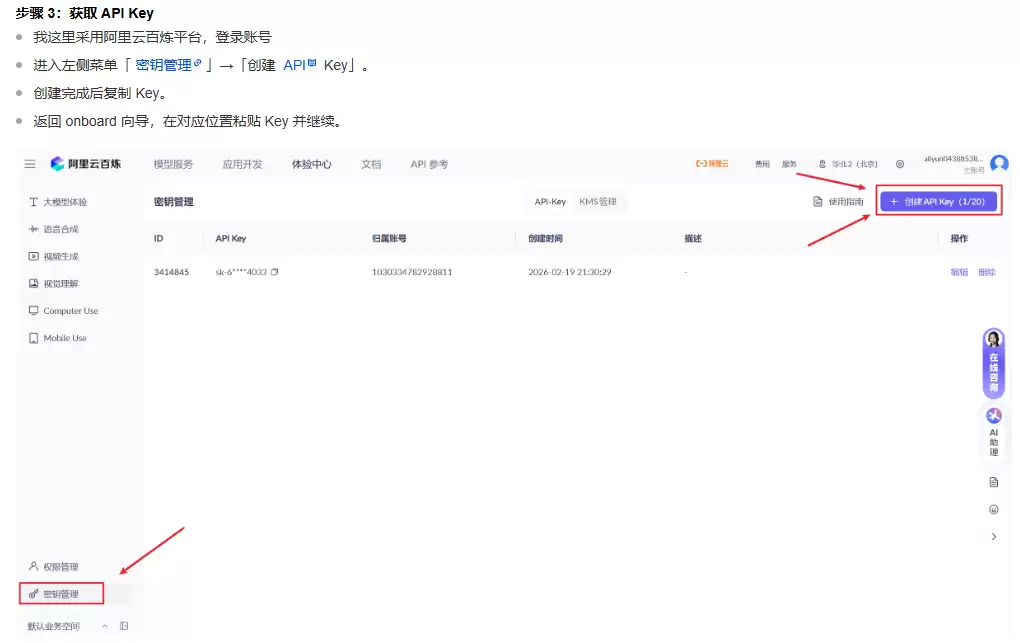Collapse the sidebar with the hamburger icon
This screenshot has height=643, width=1020.
click(32, 164)
